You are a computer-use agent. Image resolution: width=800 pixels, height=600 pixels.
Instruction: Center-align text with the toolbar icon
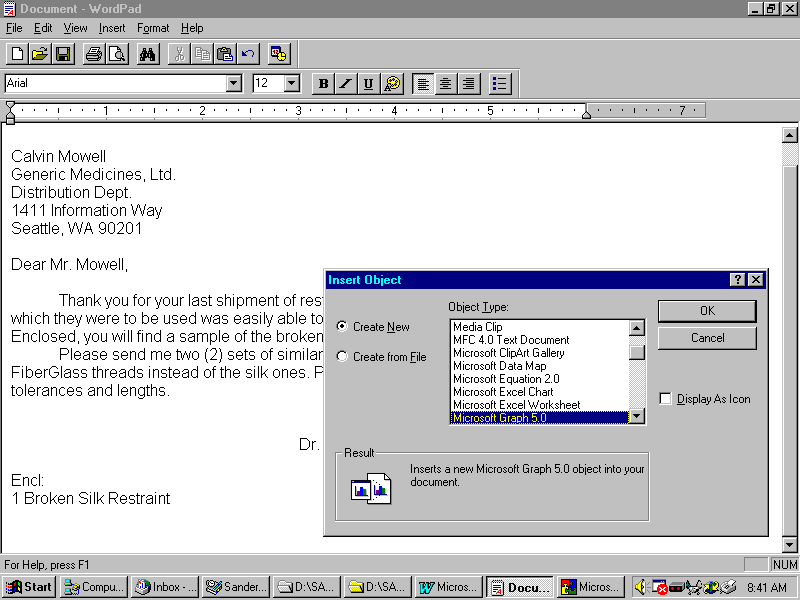tap(446, 84)
